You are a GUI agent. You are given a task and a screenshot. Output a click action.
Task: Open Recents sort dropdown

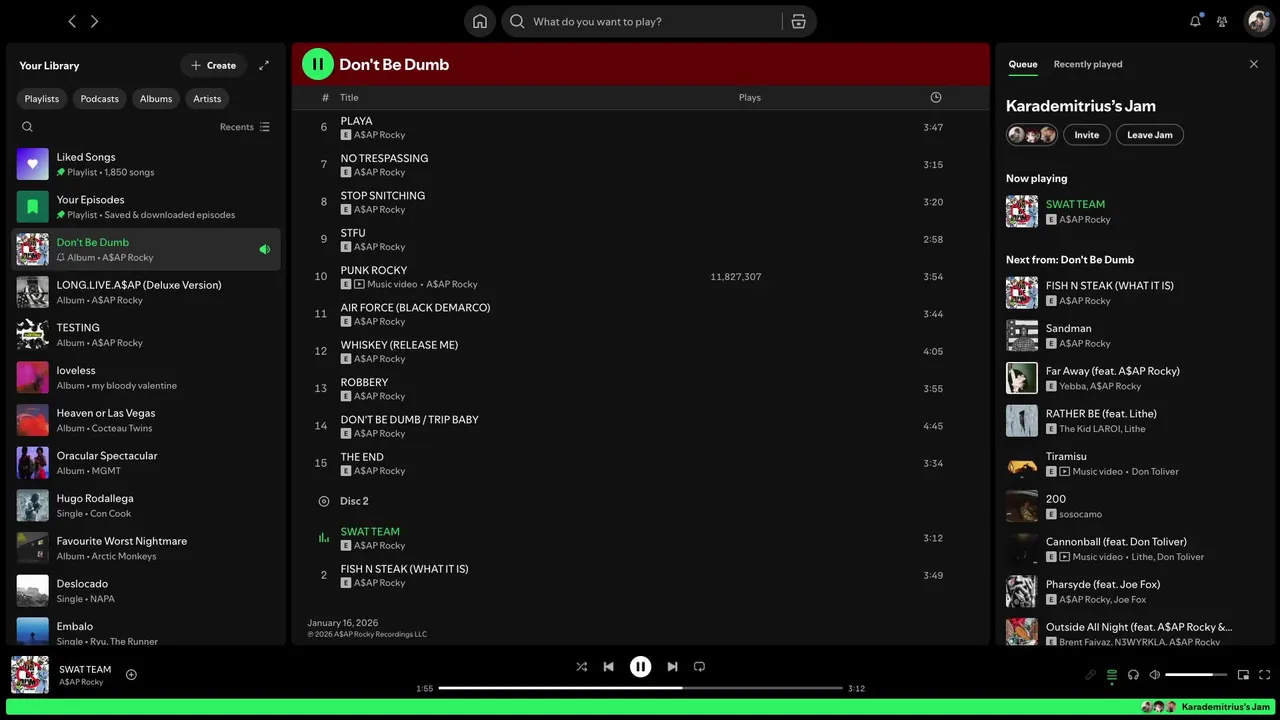point(245,127)
